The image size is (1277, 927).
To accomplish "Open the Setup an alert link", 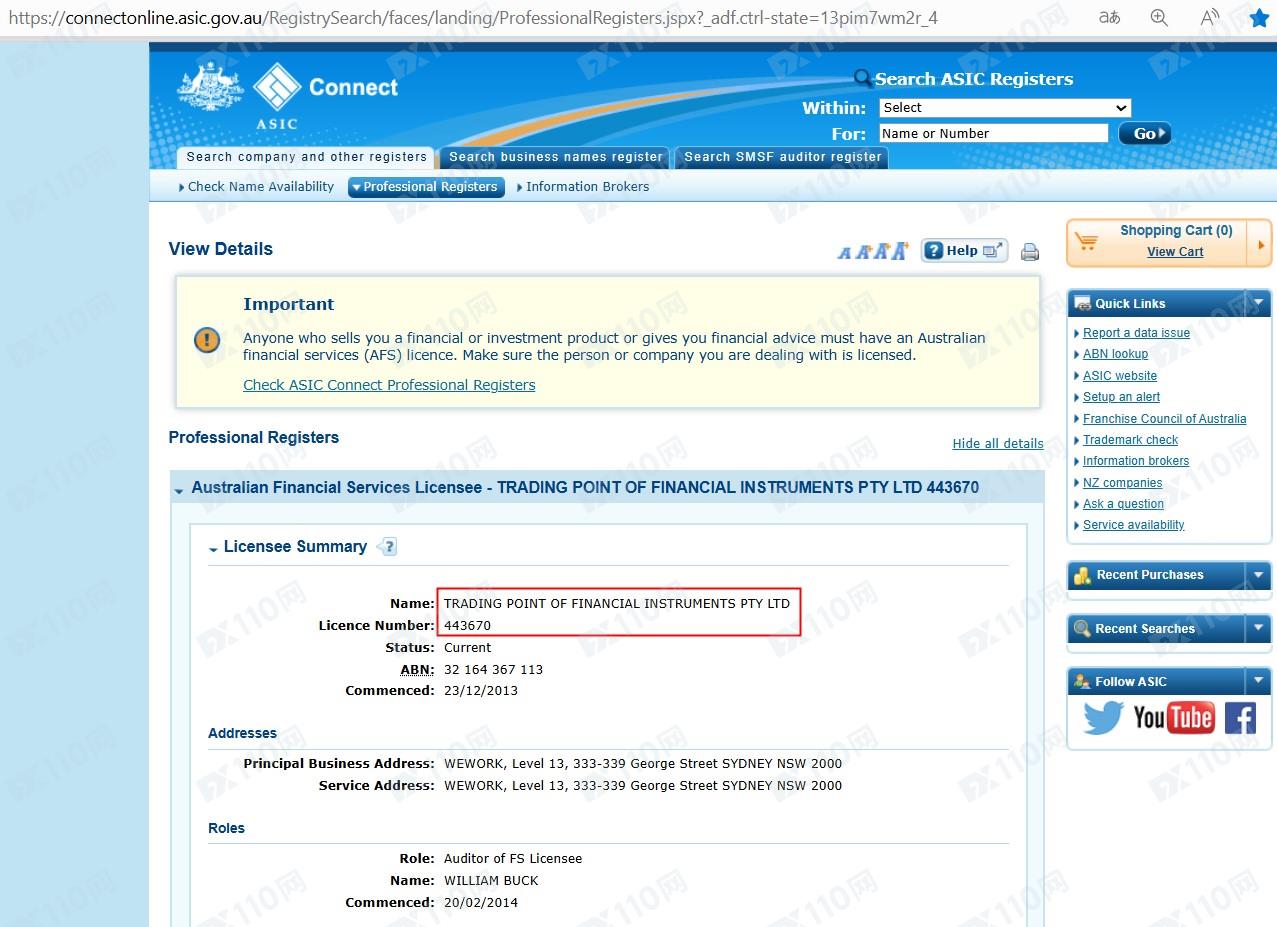I will (1121, 397).
